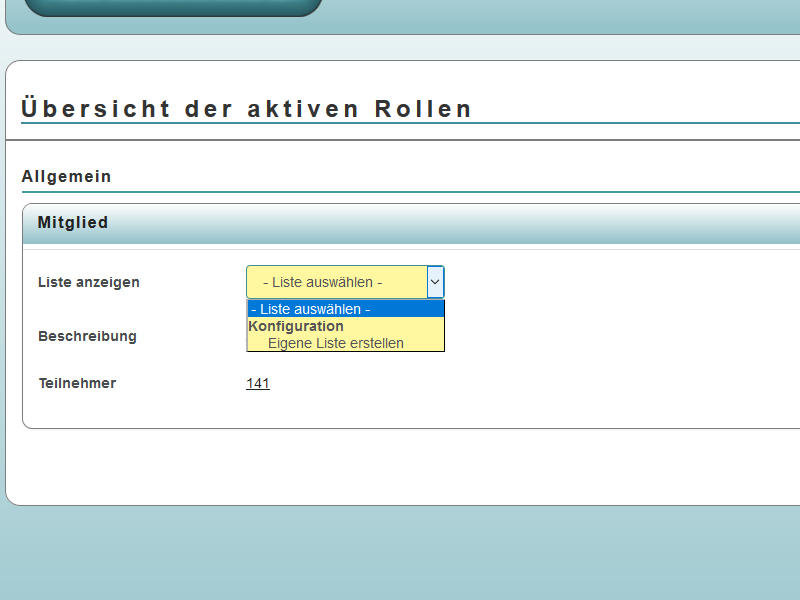Open the 141 Teilnehmer link
Screen dimensions: 800x600
tap(258, 383)
